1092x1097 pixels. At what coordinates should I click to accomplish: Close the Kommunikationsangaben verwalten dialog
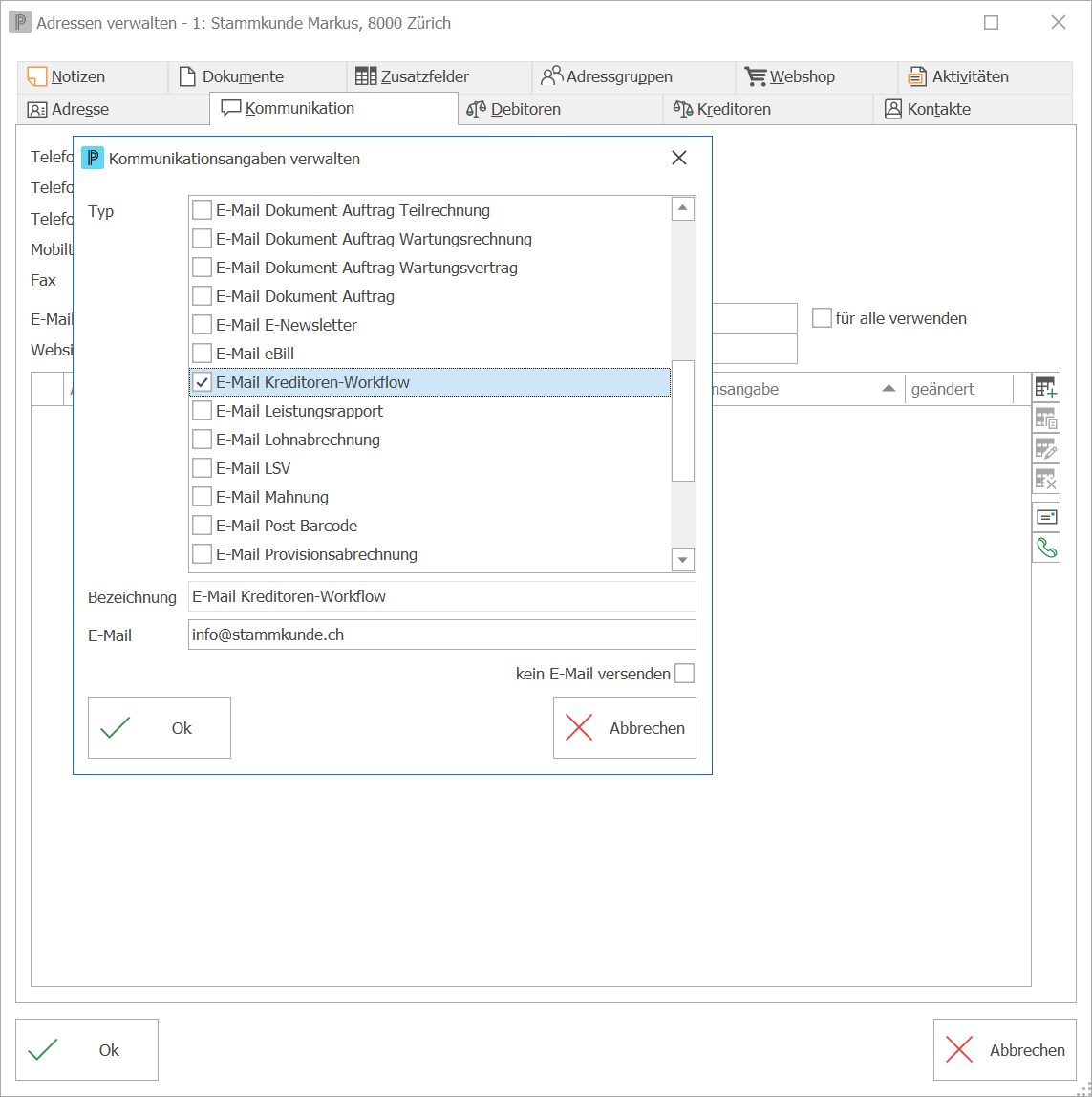[x=678, y=158]
